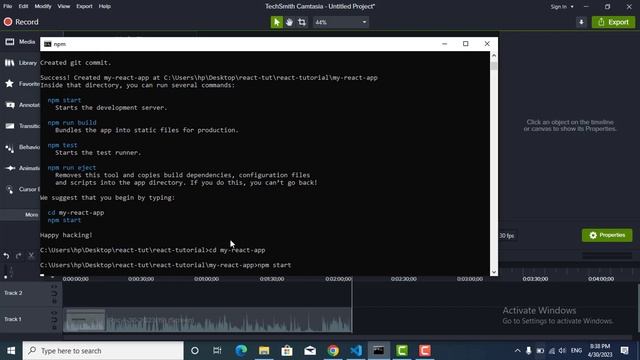
Task: Click timeline ruler at 0:03:30;00
Action: point(535,279)
